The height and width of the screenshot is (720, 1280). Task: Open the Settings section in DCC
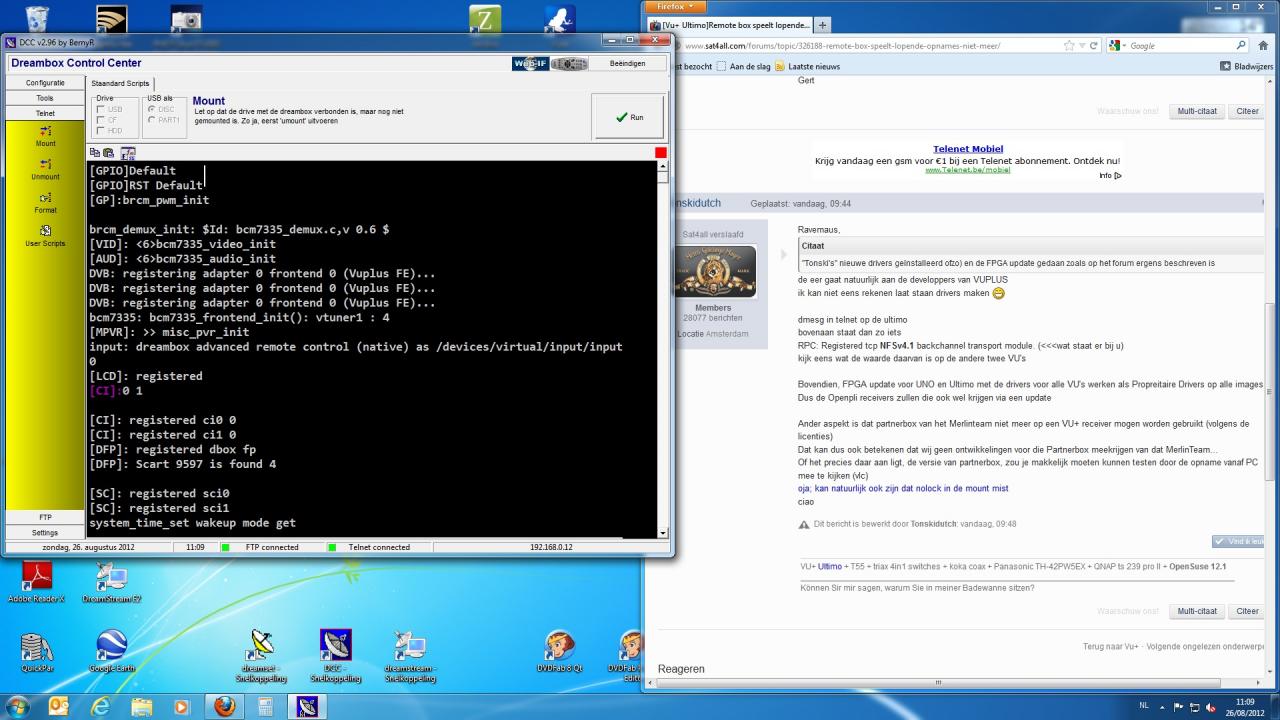pos(45,533)
